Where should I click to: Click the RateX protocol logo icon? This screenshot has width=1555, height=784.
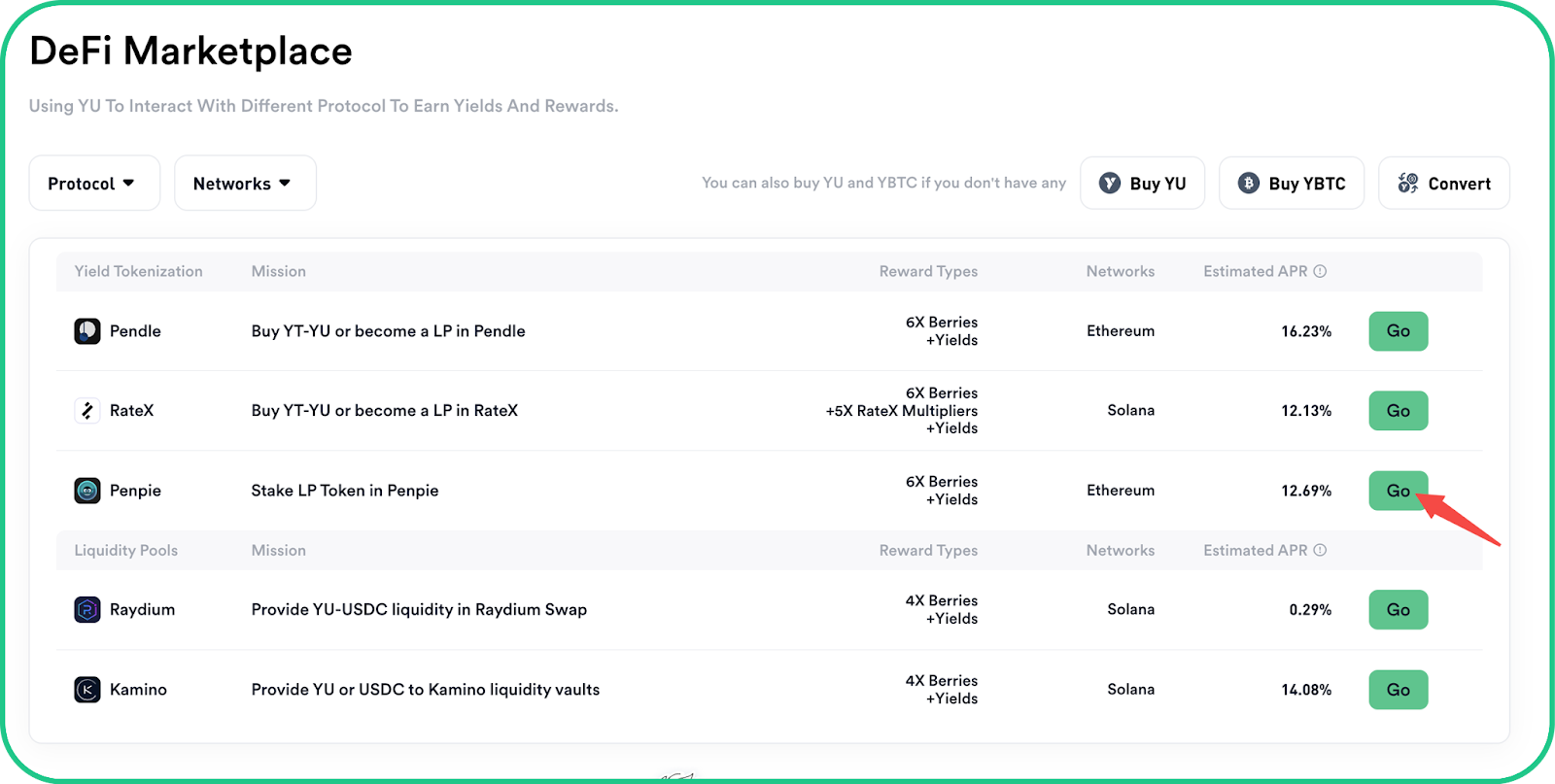tap(87, 411)
